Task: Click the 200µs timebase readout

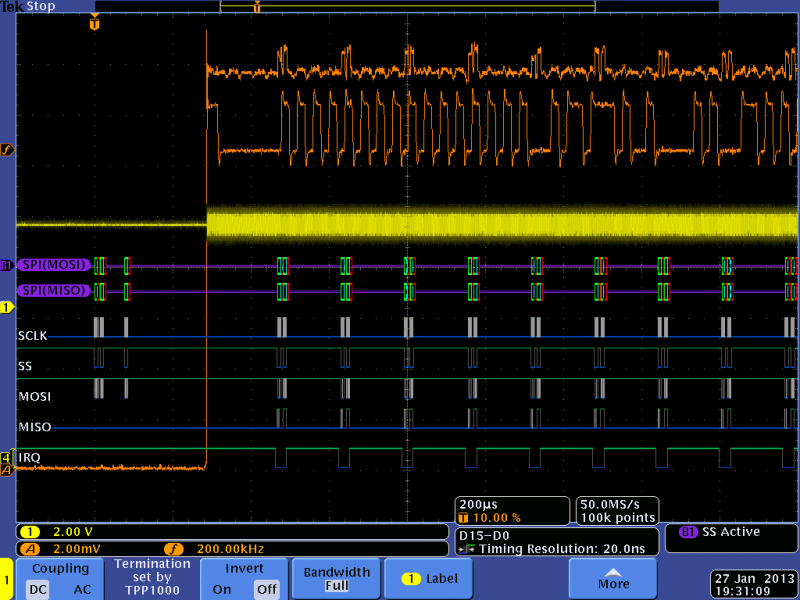Action: (478, 505)
